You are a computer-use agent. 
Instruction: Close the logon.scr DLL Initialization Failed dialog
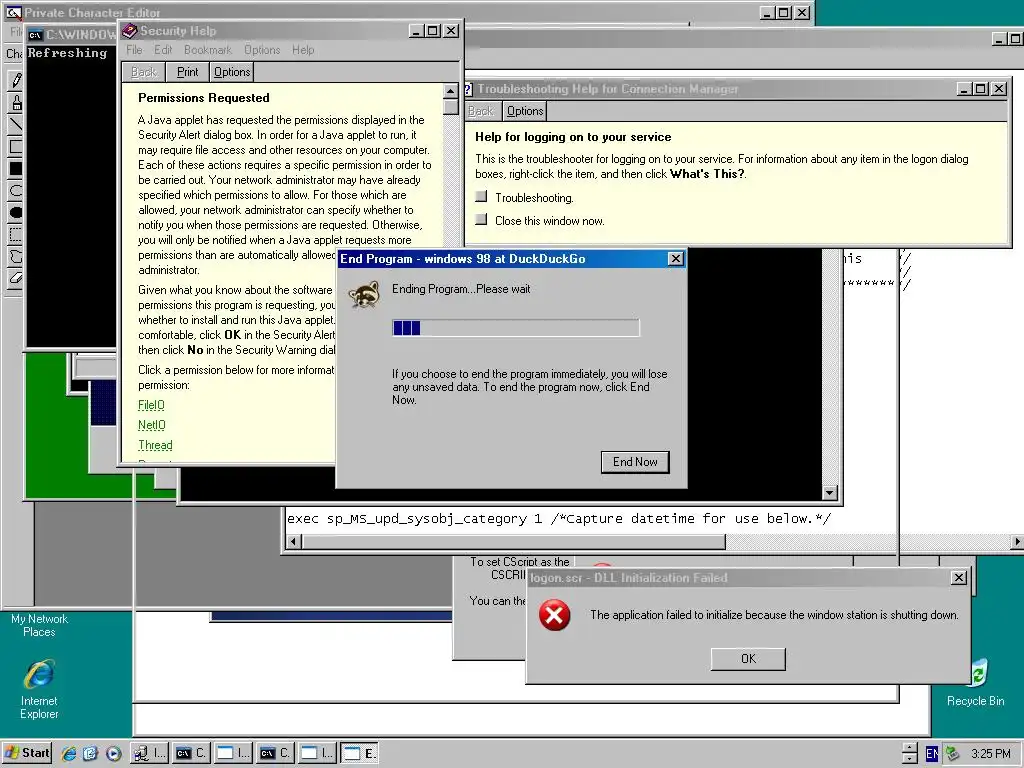pos(958,577)
